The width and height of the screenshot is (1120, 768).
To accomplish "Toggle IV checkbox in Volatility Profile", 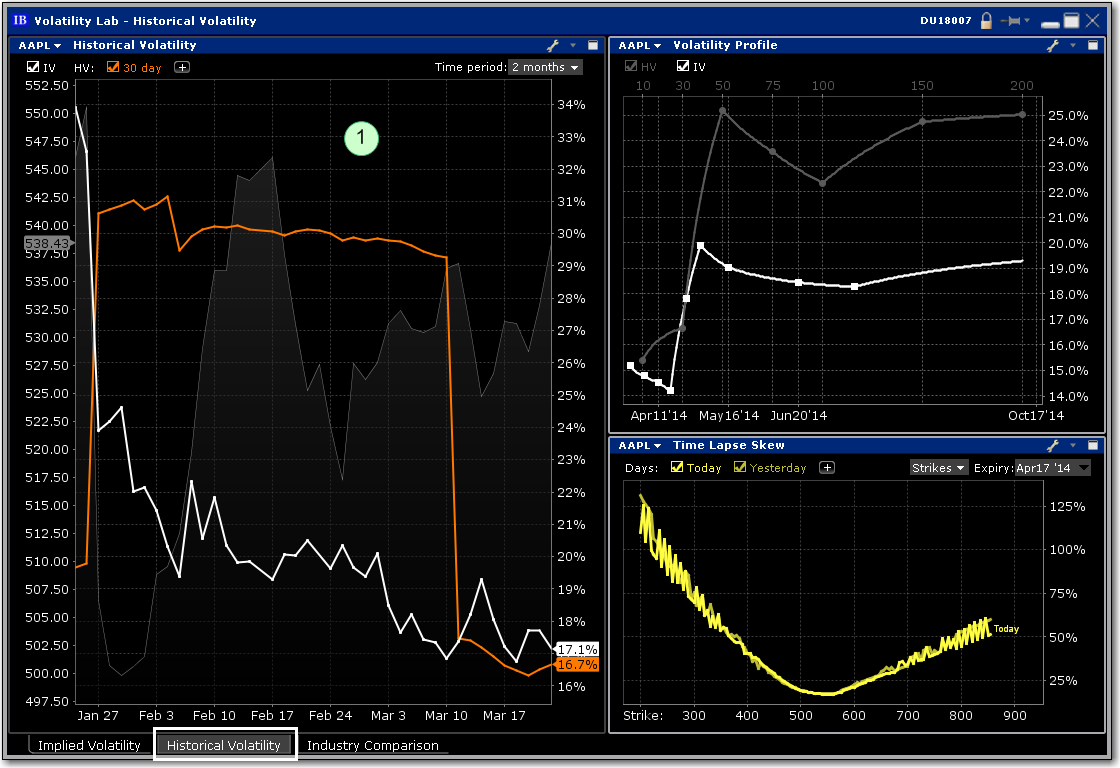I will (x=683, y=66).
